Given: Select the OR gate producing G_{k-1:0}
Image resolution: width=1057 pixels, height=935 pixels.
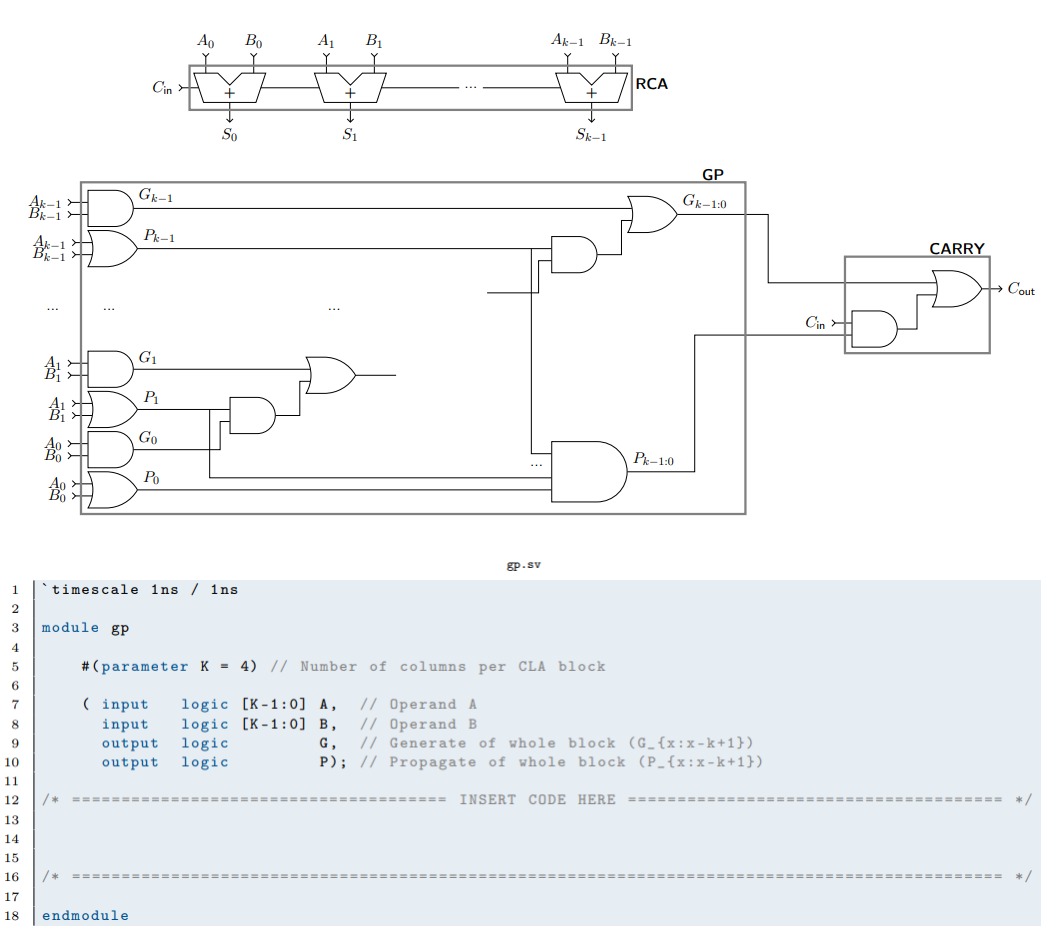Looking at the screenshot, I should (x=650, y=213).
